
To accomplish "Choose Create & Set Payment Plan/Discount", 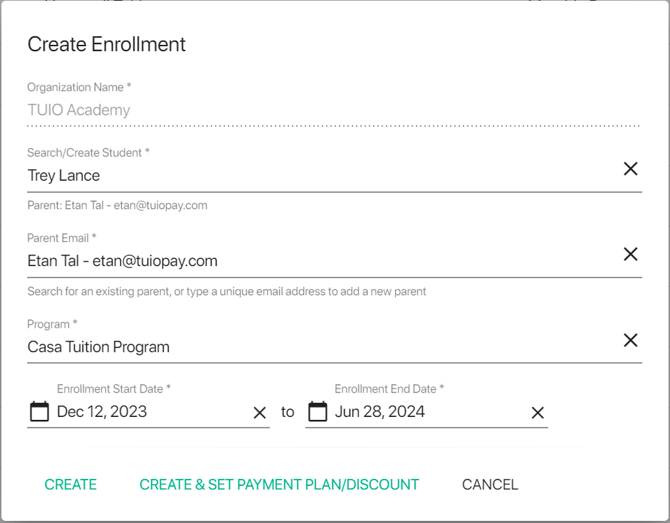I will point(279,485).
